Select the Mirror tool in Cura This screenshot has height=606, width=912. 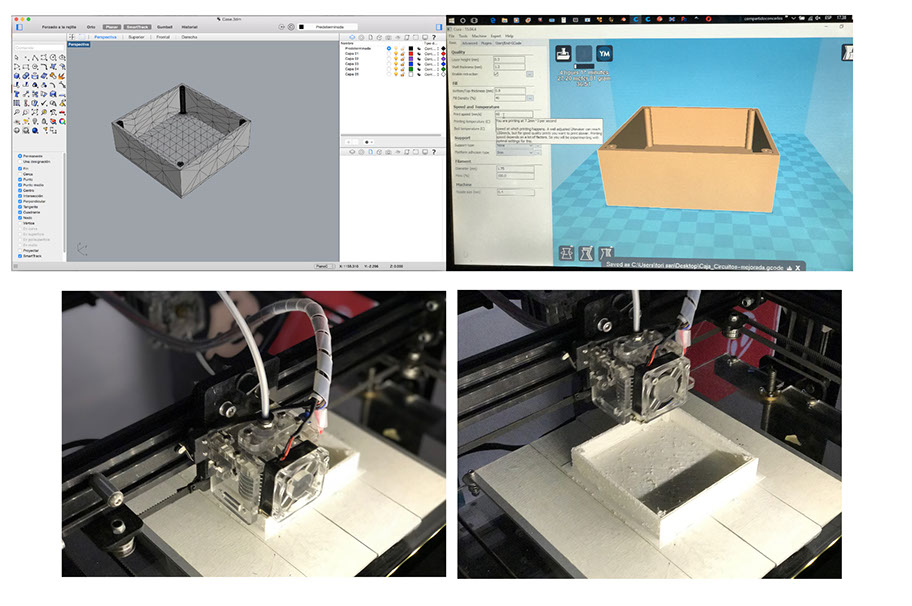[606, 254]
